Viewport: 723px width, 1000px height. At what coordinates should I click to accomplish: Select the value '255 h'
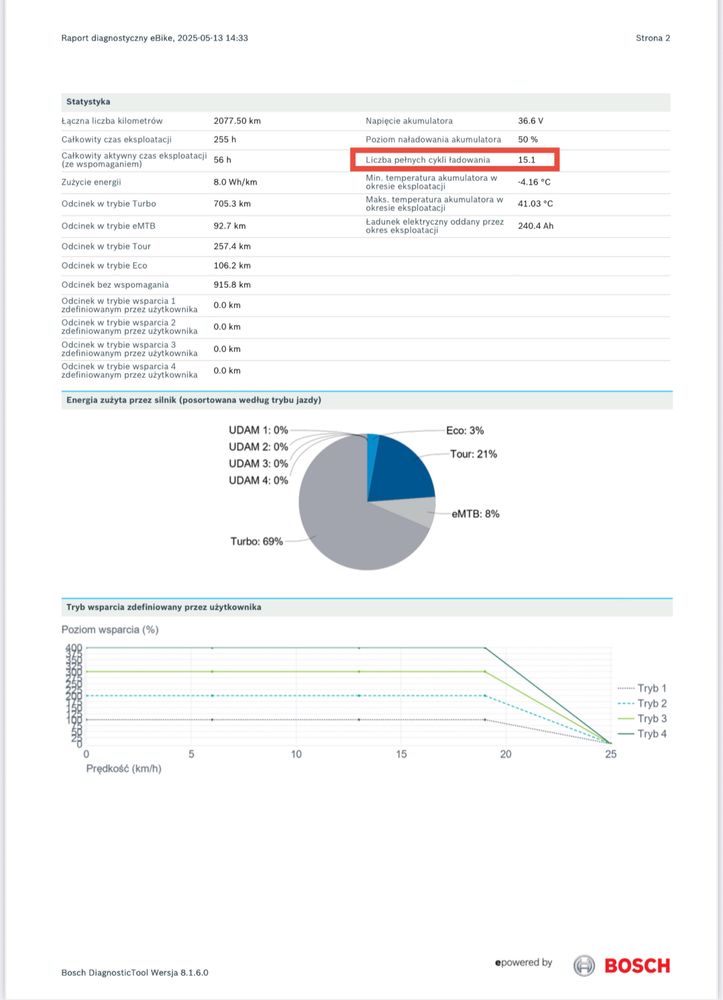click(x=225, y=139)
